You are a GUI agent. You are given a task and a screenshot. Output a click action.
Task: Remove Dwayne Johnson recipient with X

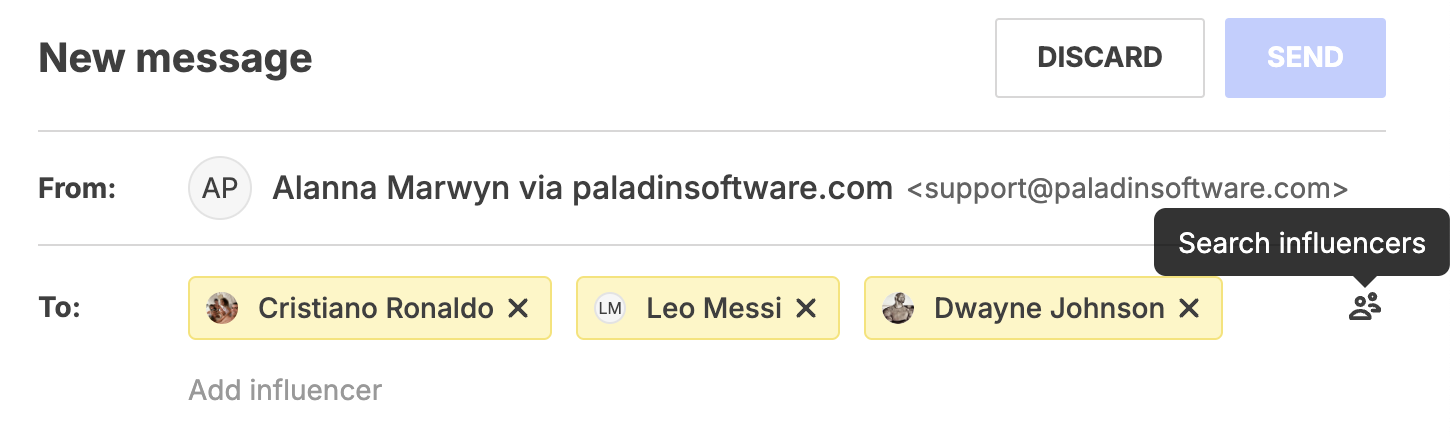point(1189,308)
